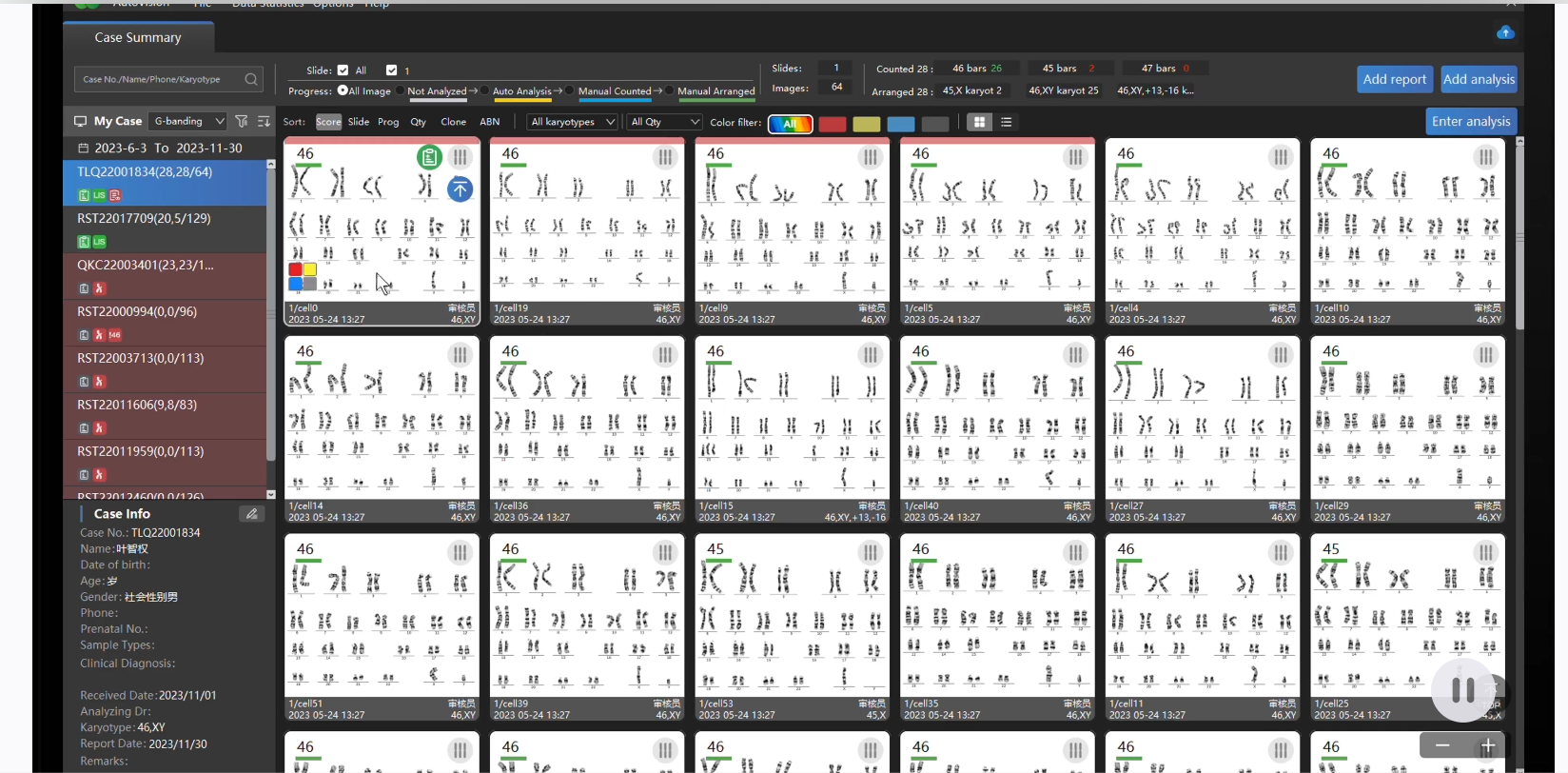Open the karyogram bars icon on cell19 card
1568x773 pixels.
665,157
